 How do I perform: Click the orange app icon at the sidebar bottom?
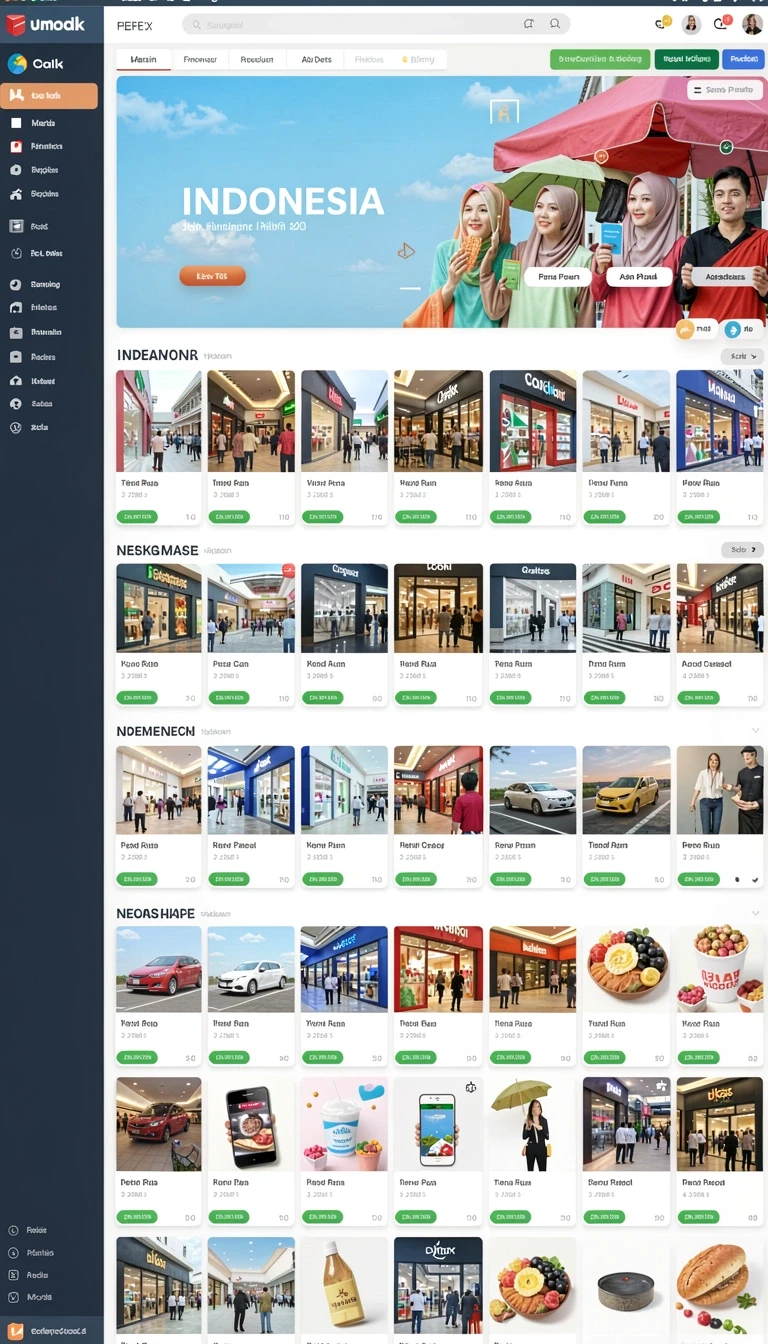pos(15,1331)
